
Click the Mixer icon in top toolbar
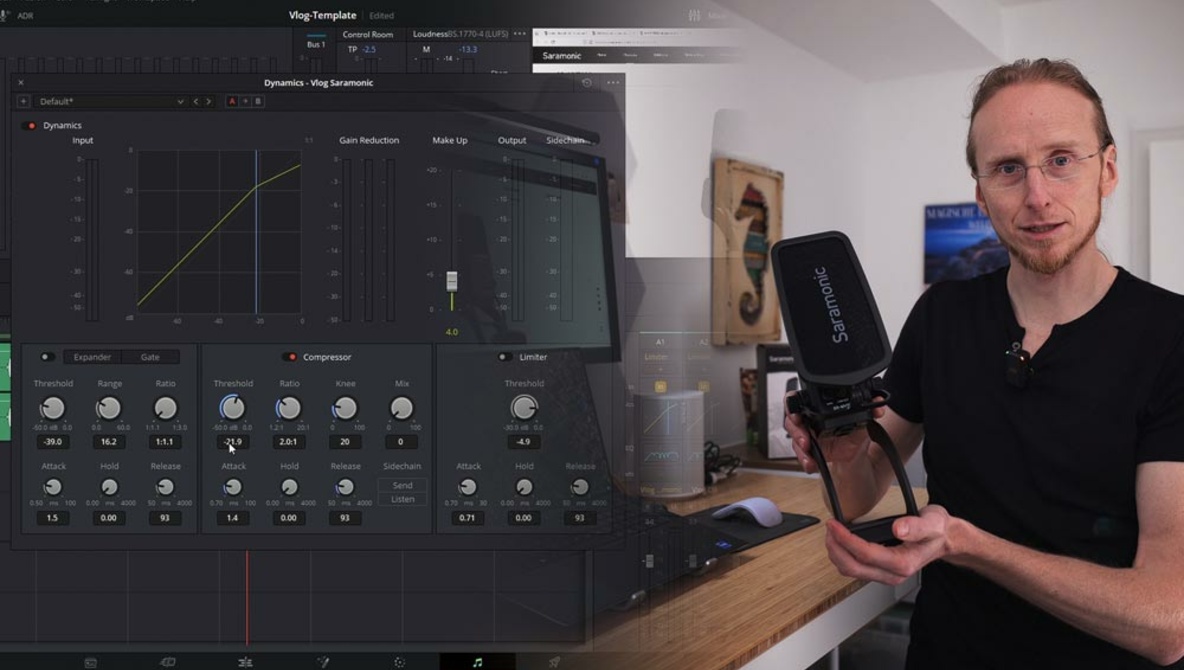tap(694, 15)
